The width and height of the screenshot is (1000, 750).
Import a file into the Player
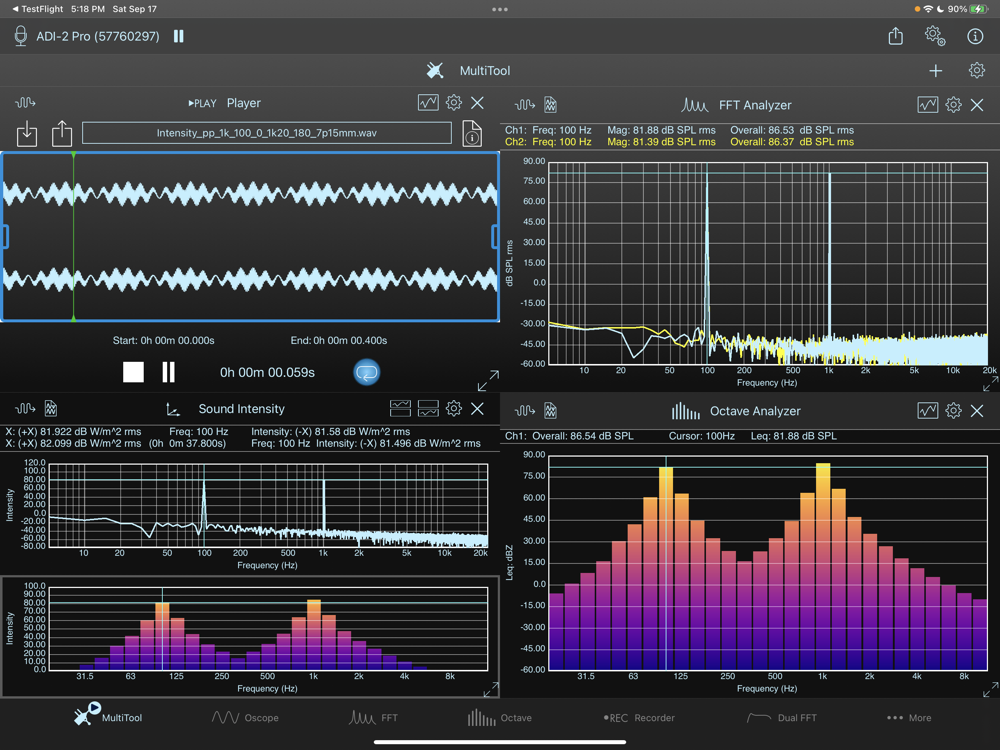(27, 133)
